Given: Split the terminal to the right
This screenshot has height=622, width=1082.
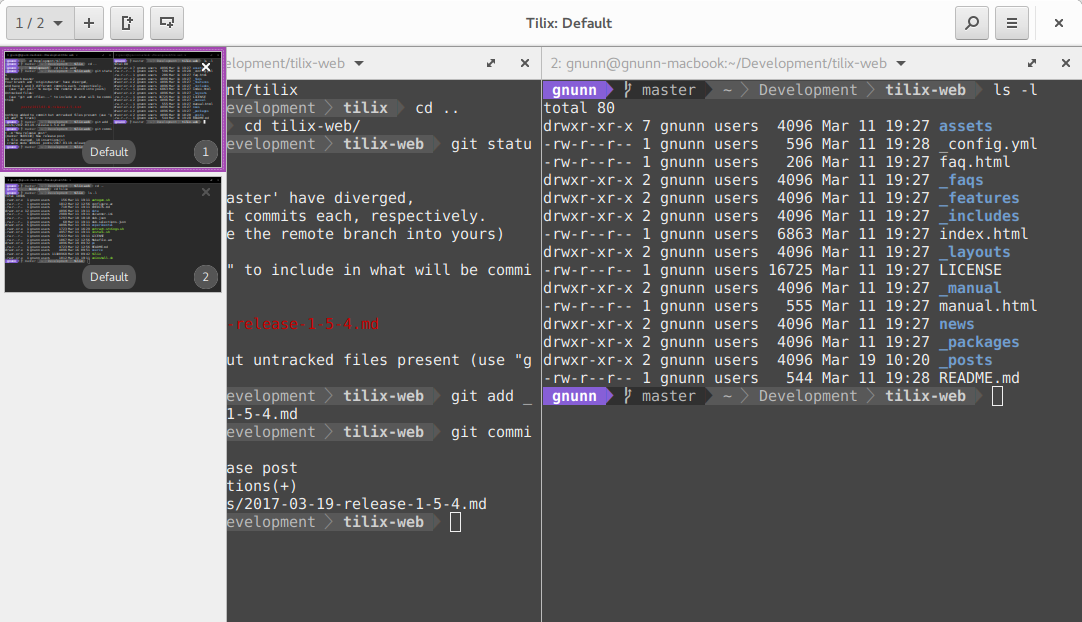Looking at the screenshot, I should pos(126,22).
